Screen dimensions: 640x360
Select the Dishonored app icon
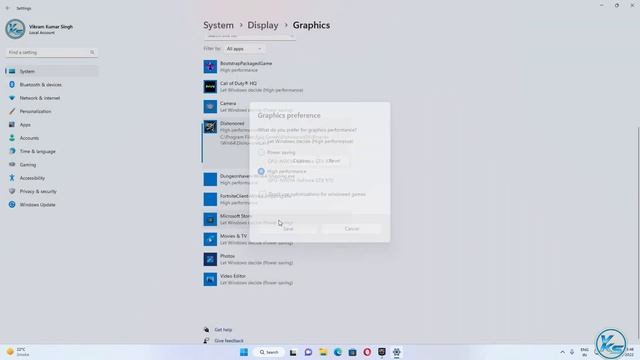[x=210, y=127]
